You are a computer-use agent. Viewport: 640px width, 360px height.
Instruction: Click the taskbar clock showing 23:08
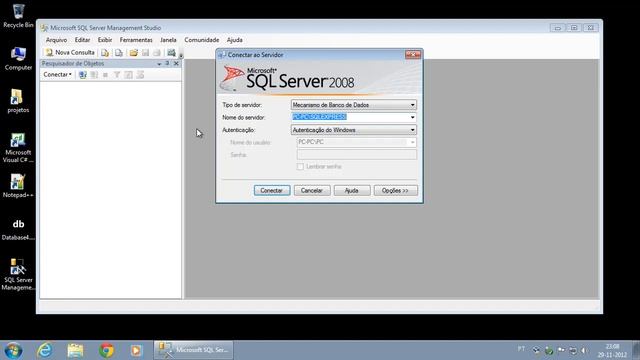612,351
